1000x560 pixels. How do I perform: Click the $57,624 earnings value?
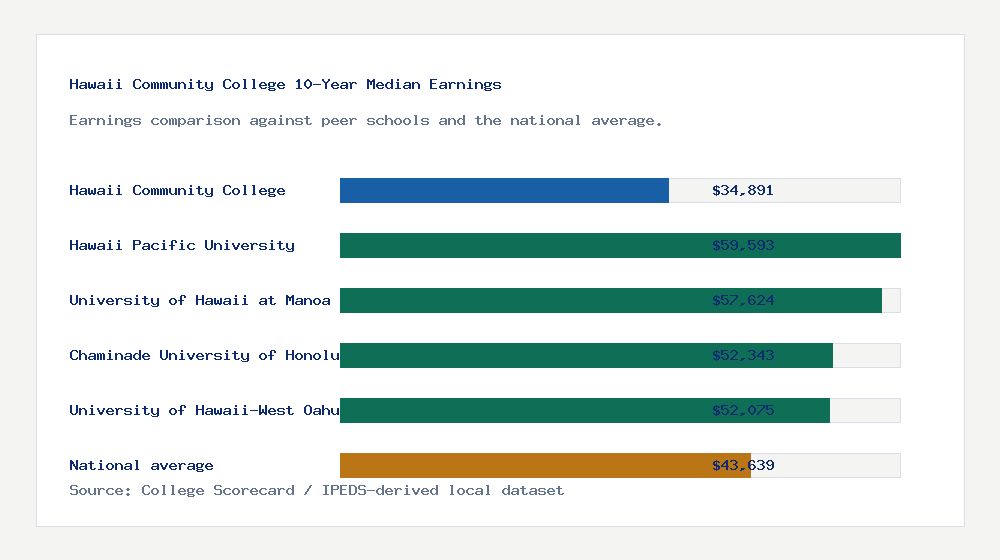(743, 300)
